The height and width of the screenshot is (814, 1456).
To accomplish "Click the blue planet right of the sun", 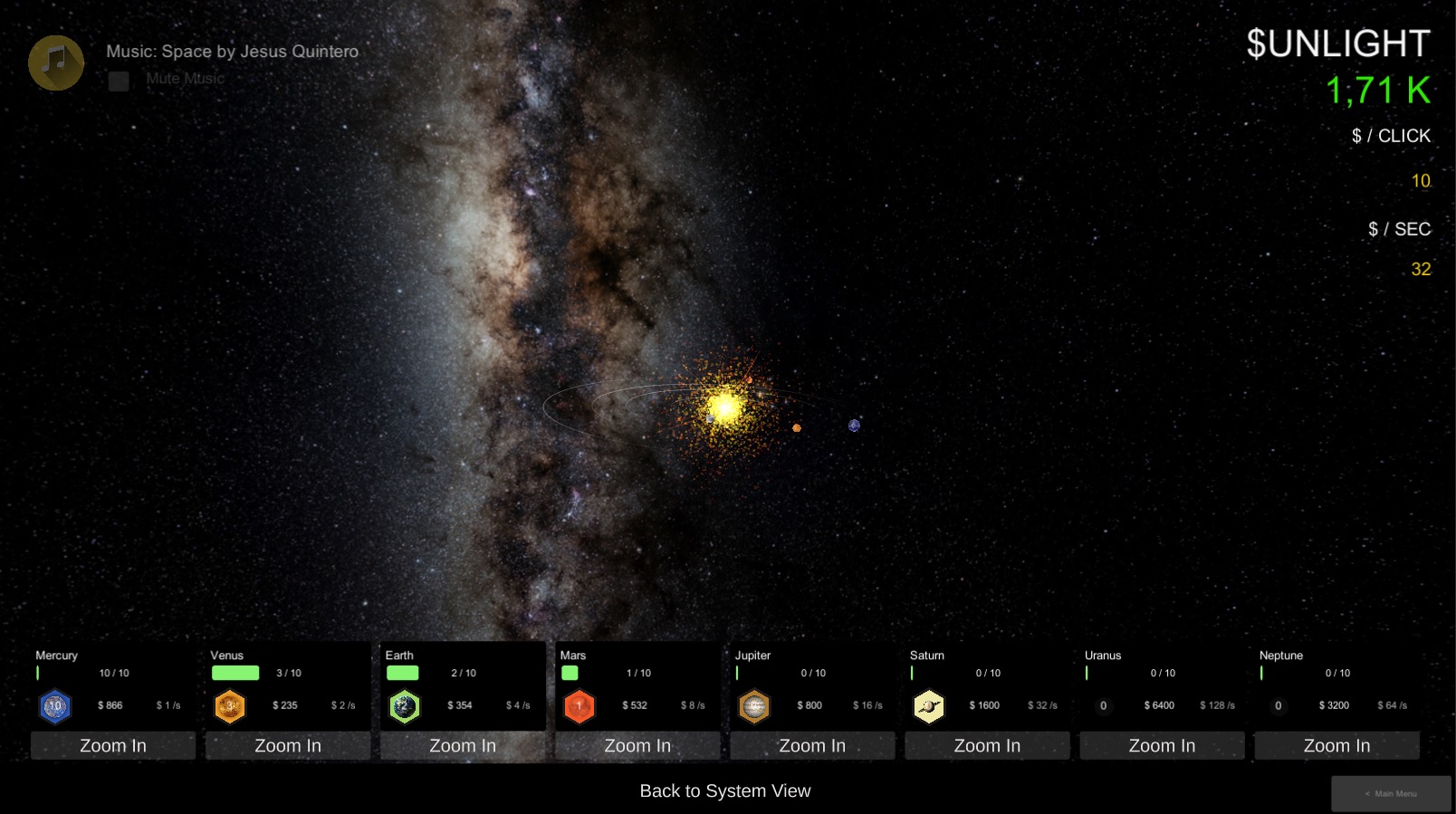I will 854,426.
